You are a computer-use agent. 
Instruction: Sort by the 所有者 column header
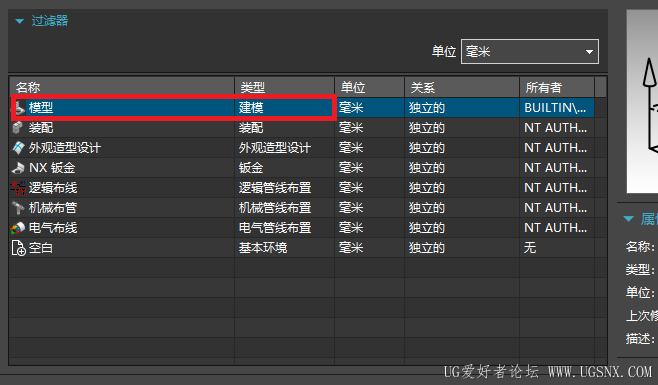(557, 87)
